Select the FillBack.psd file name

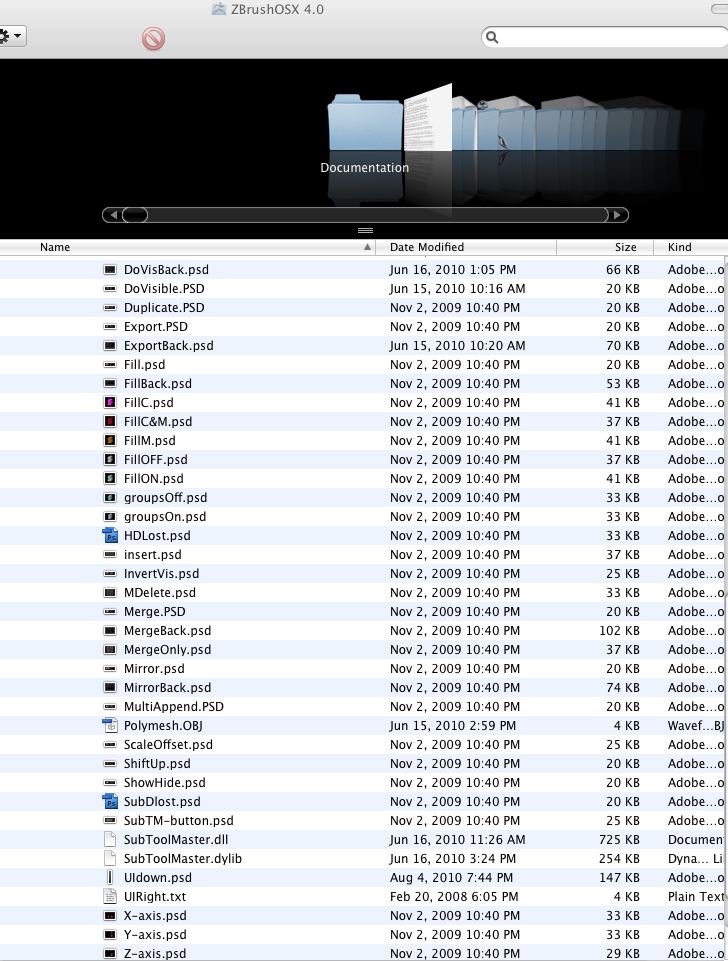click(x=157, y=384)
